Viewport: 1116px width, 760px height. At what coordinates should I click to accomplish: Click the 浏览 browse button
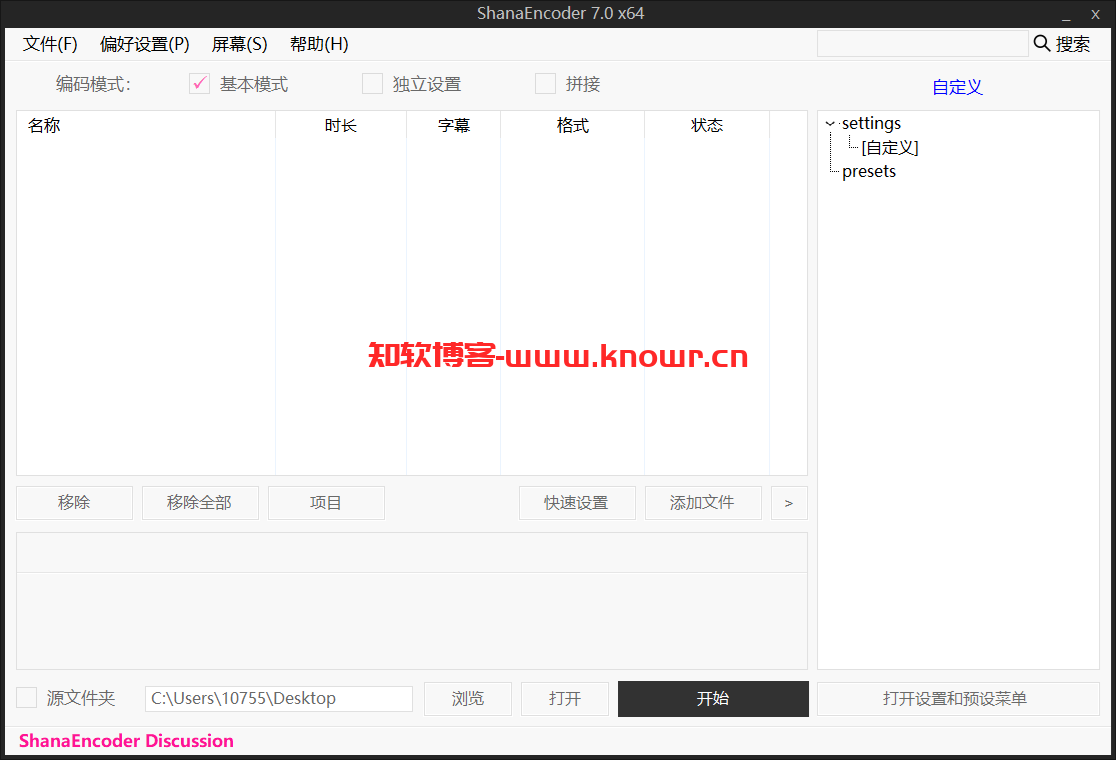[x=468, y=699]
